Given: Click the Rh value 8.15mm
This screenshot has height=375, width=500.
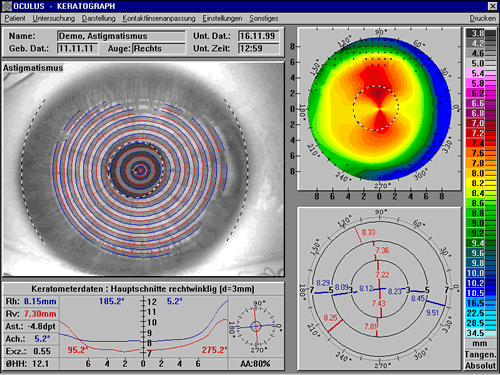Looking at the screenshot, I should point(40,302).
